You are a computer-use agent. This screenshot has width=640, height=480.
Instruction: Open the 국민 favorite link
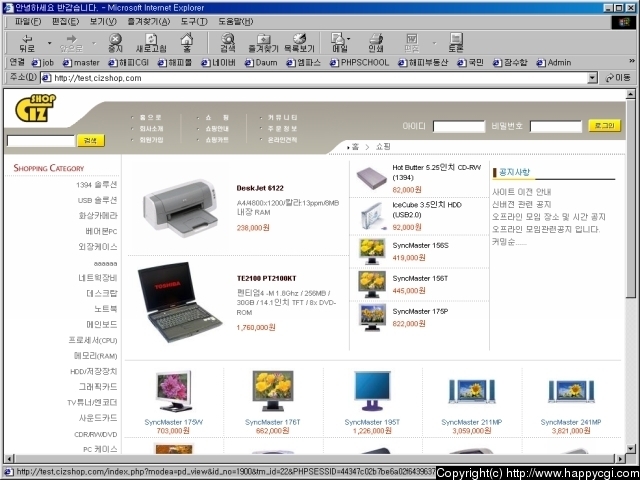[470, 62]
